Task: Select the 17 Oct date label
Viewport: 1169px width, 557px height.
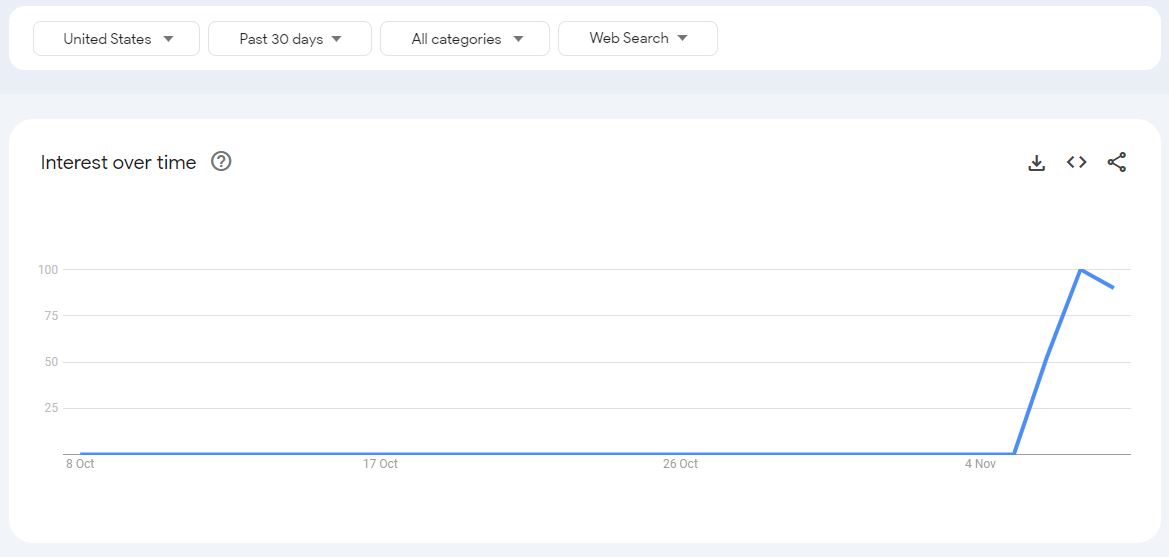Action: (x=380, y=464)
